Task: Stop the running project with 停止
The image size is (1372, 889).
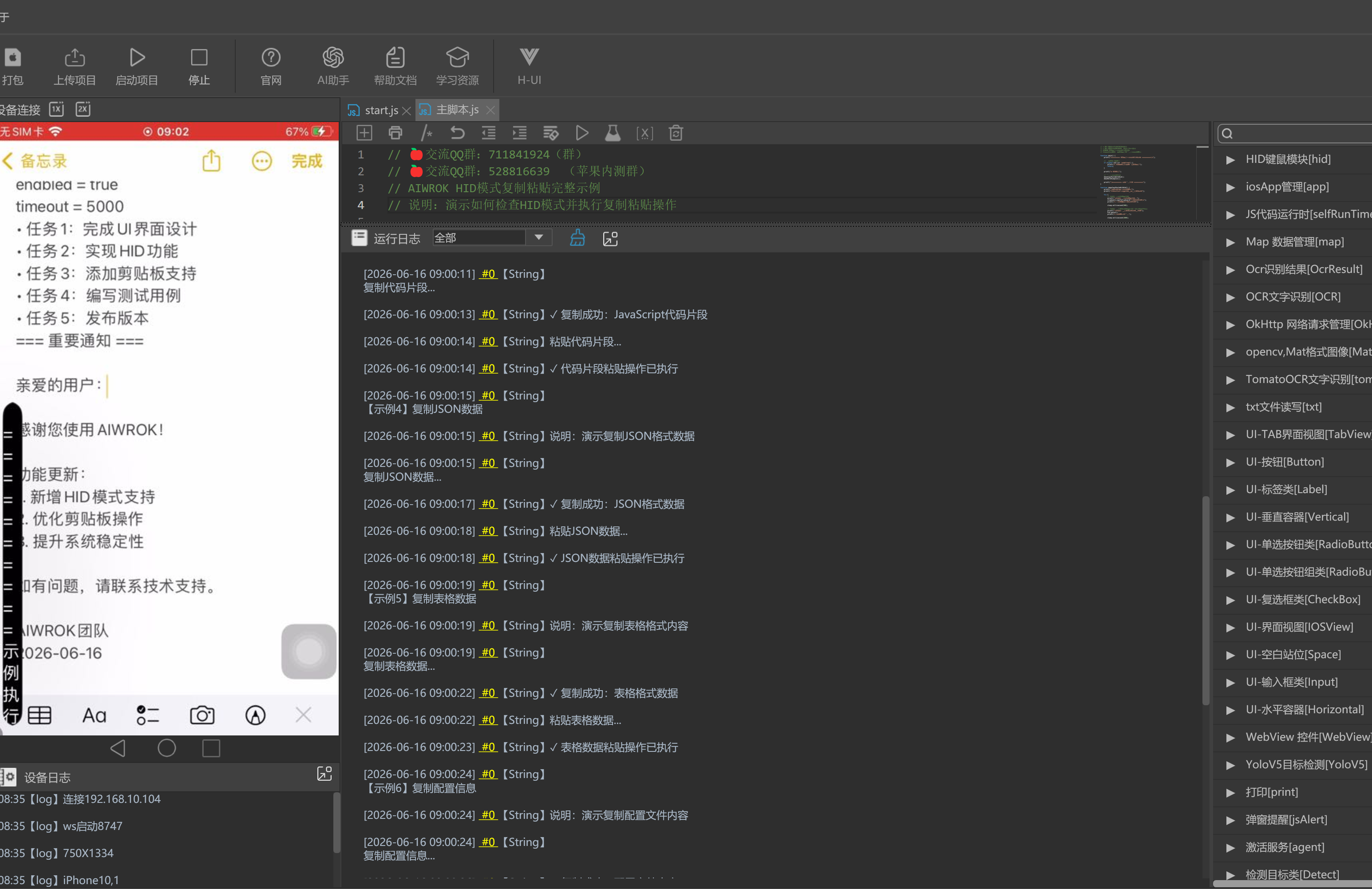Action: 199,66
